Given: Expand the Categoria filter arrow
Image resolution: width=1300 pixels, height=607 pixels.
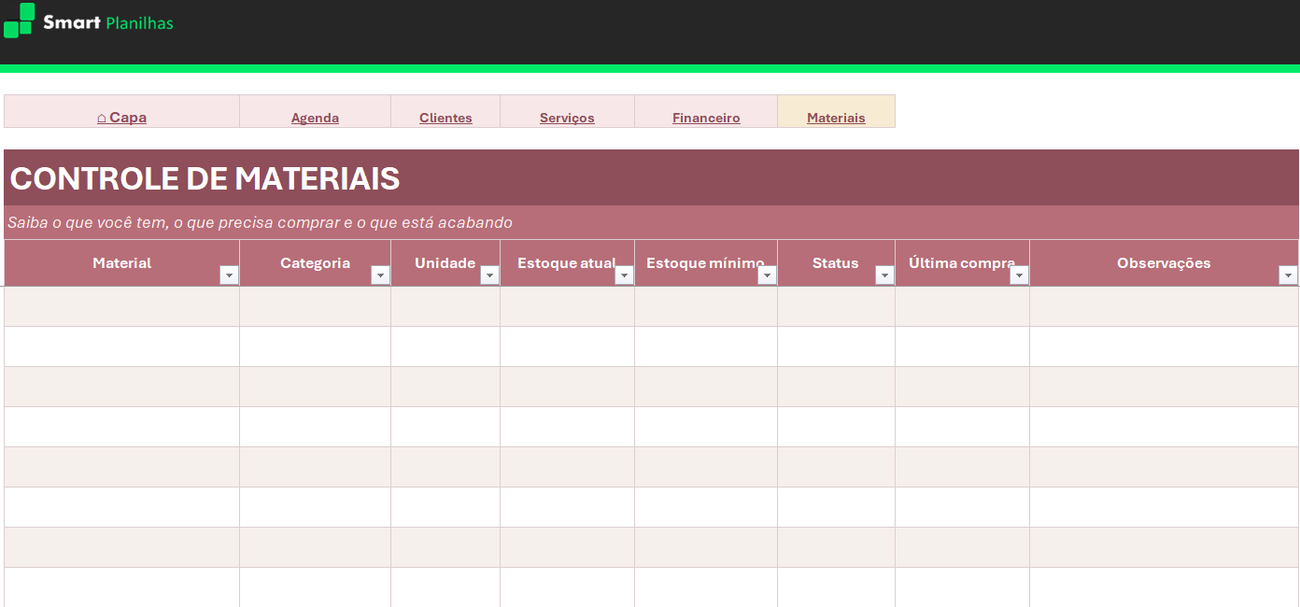Looking at the screenshot, I should (x=380, y=276).
